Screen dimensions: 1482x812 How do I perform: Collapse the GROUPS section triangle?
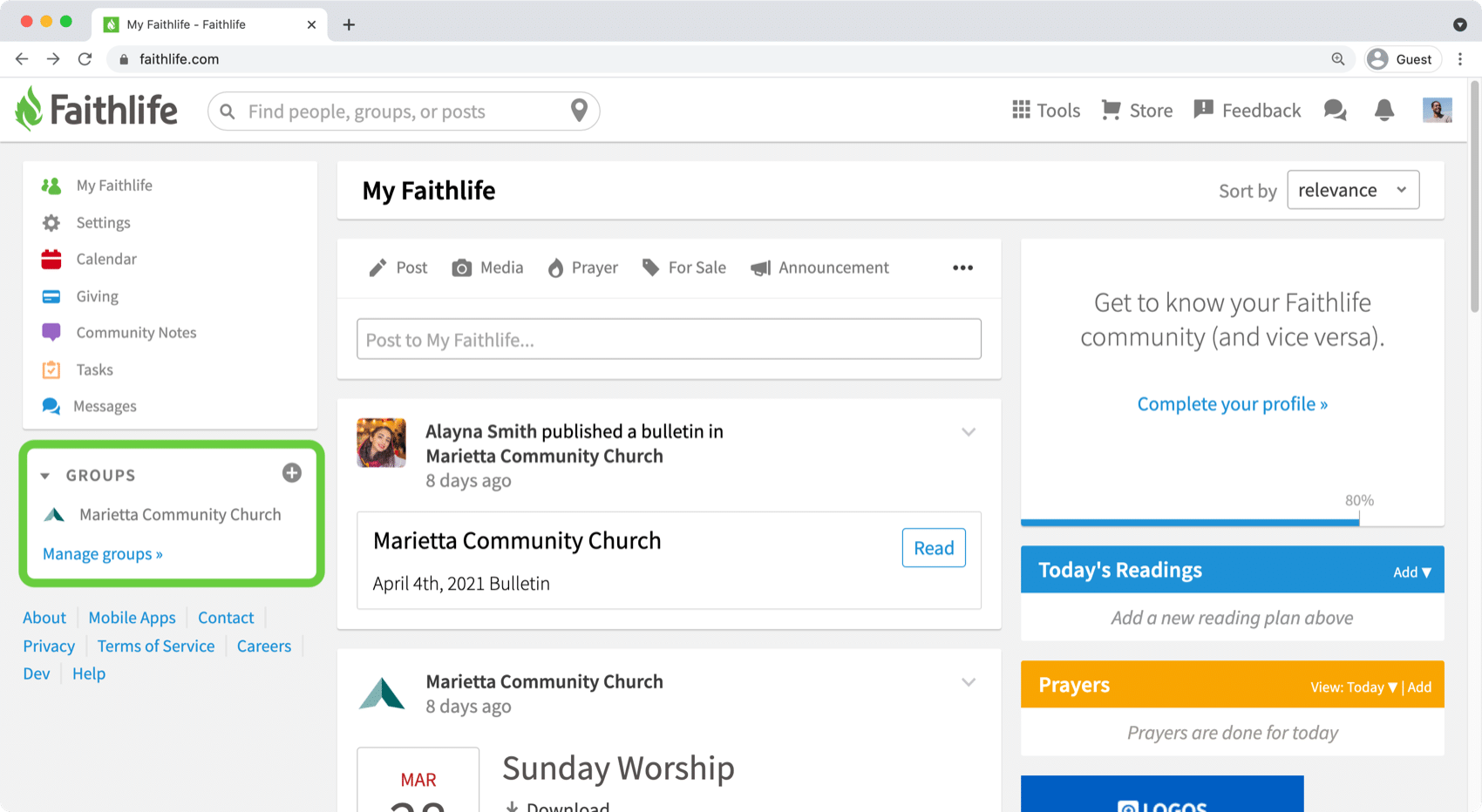tap(45, 476)
